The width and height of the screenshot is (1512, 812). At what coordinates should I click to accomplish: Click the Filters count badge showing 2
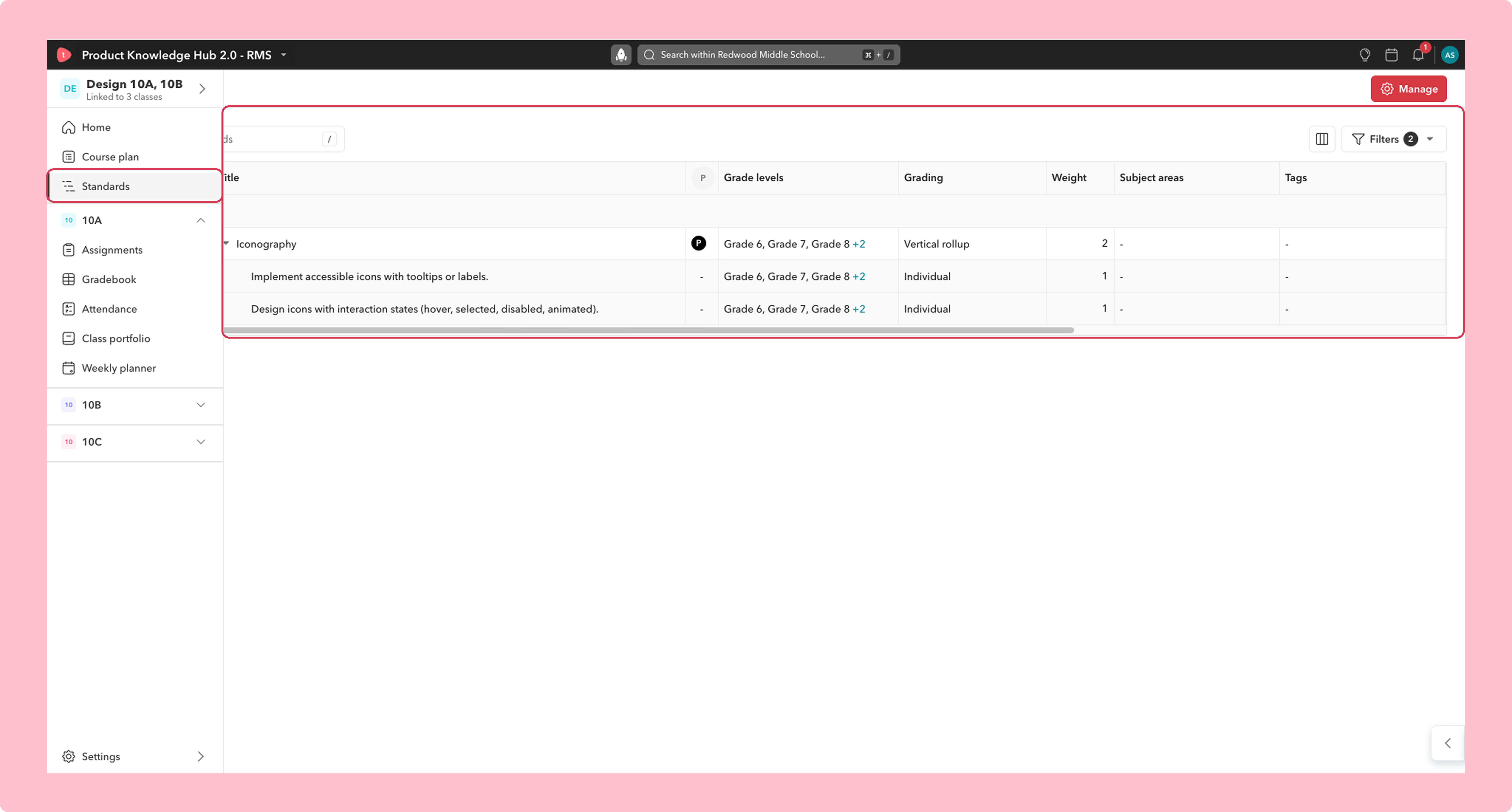click(1410, 139)
